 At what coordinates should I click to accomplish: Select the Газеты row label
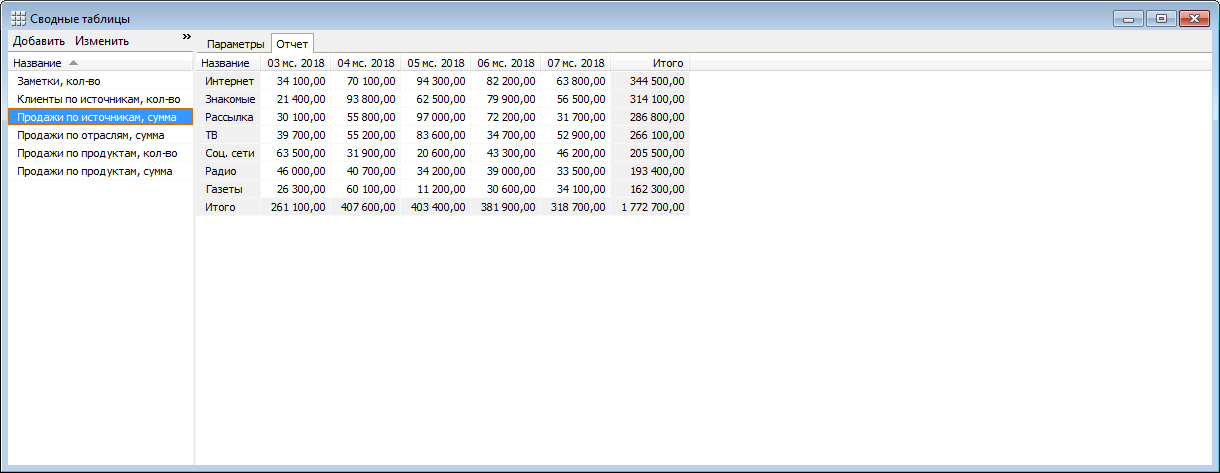click(229, 189)
